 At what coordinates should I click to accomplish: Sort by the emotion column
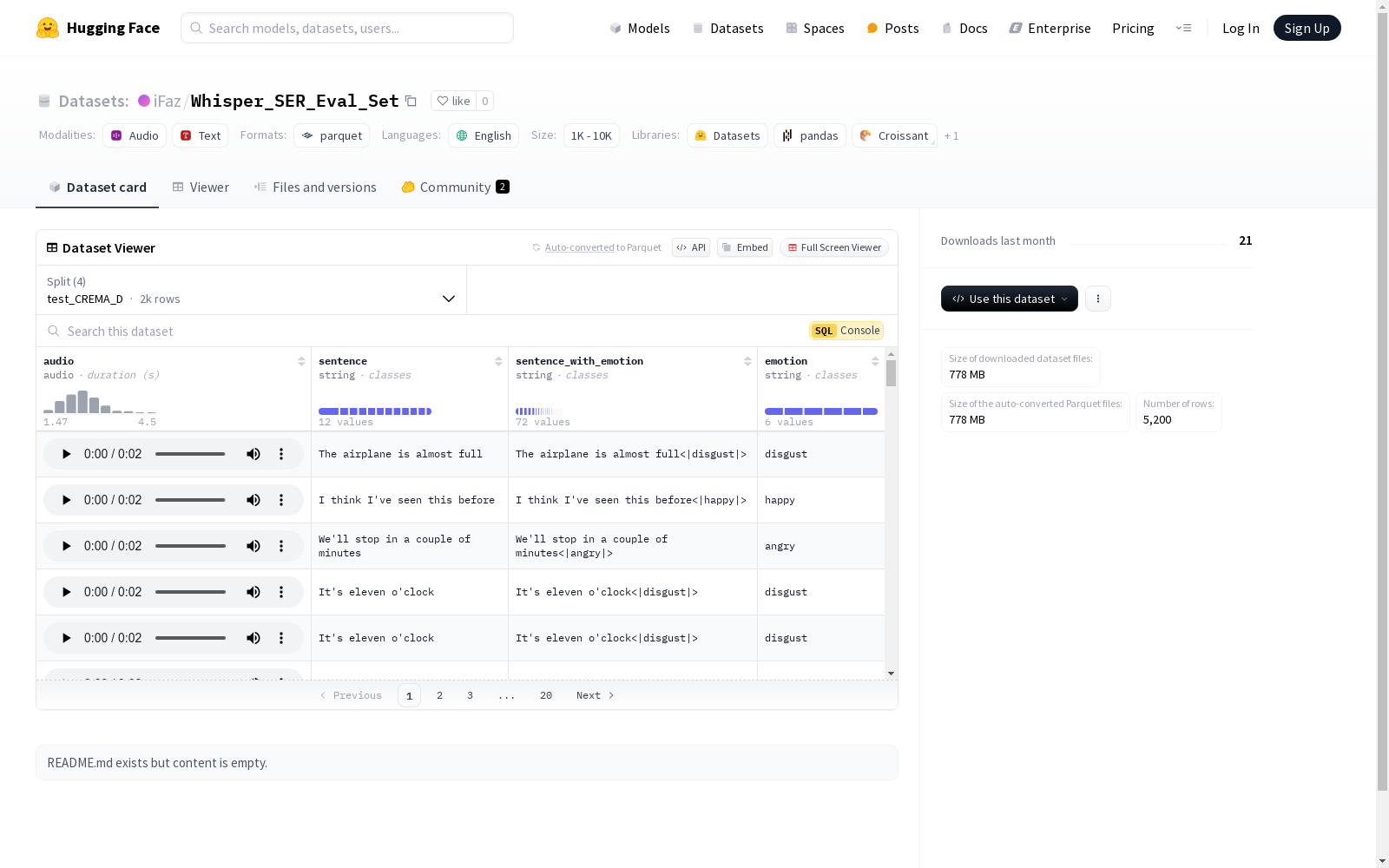coord(875,361)
